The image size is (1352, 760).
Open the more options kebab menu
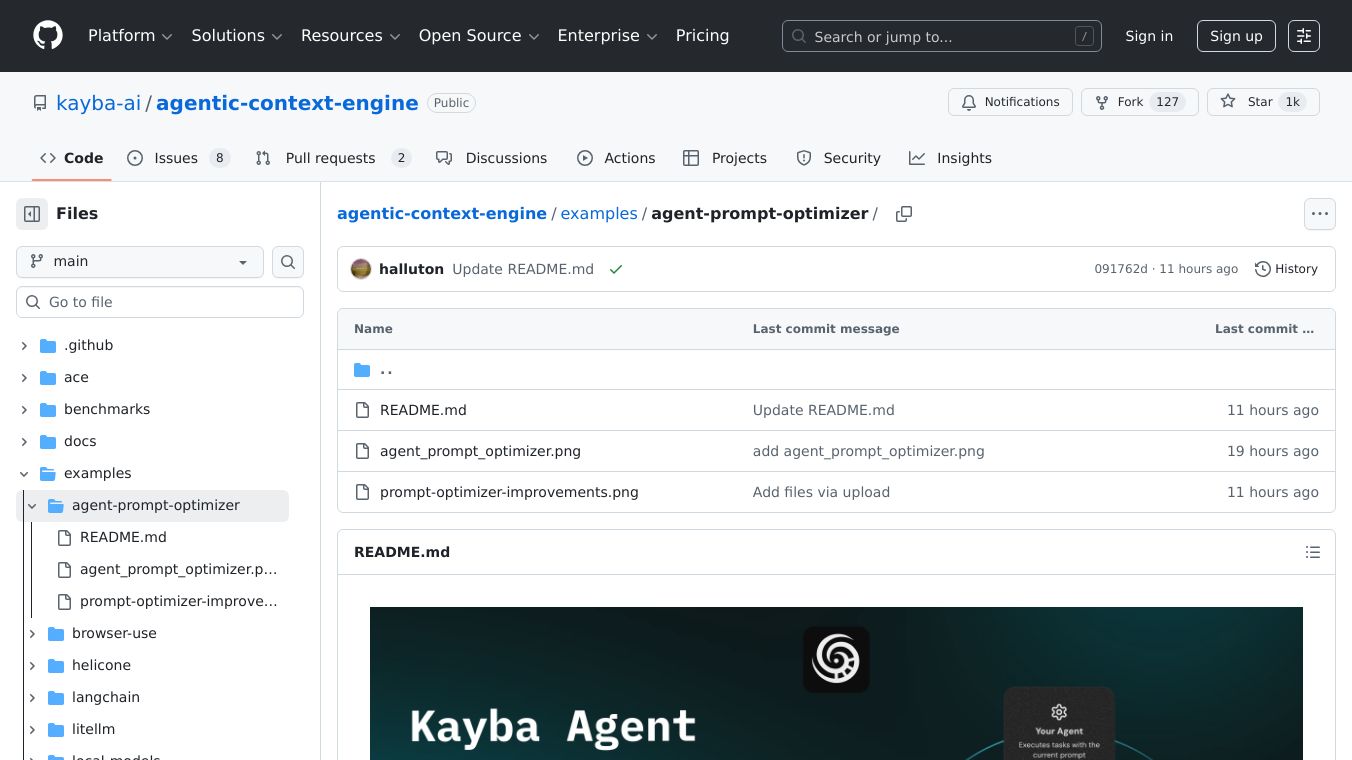pos(1320,214)
